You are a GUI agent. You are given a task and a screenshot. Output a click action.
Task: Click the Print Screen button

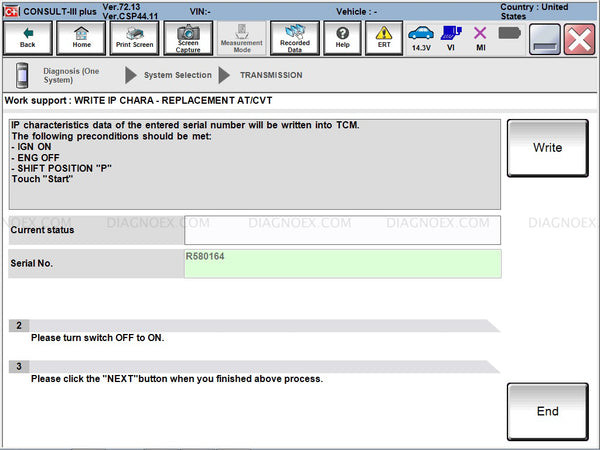134,38
